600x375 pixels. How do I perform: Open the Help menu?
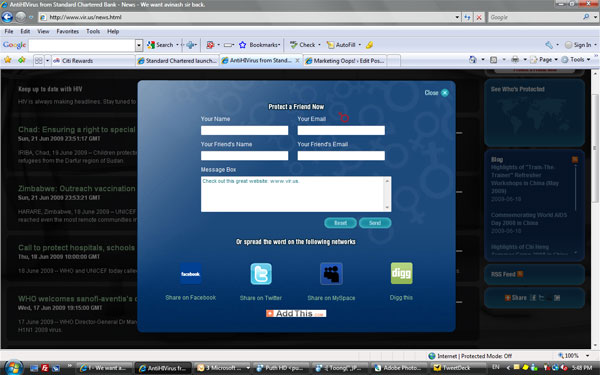[113, 31]
